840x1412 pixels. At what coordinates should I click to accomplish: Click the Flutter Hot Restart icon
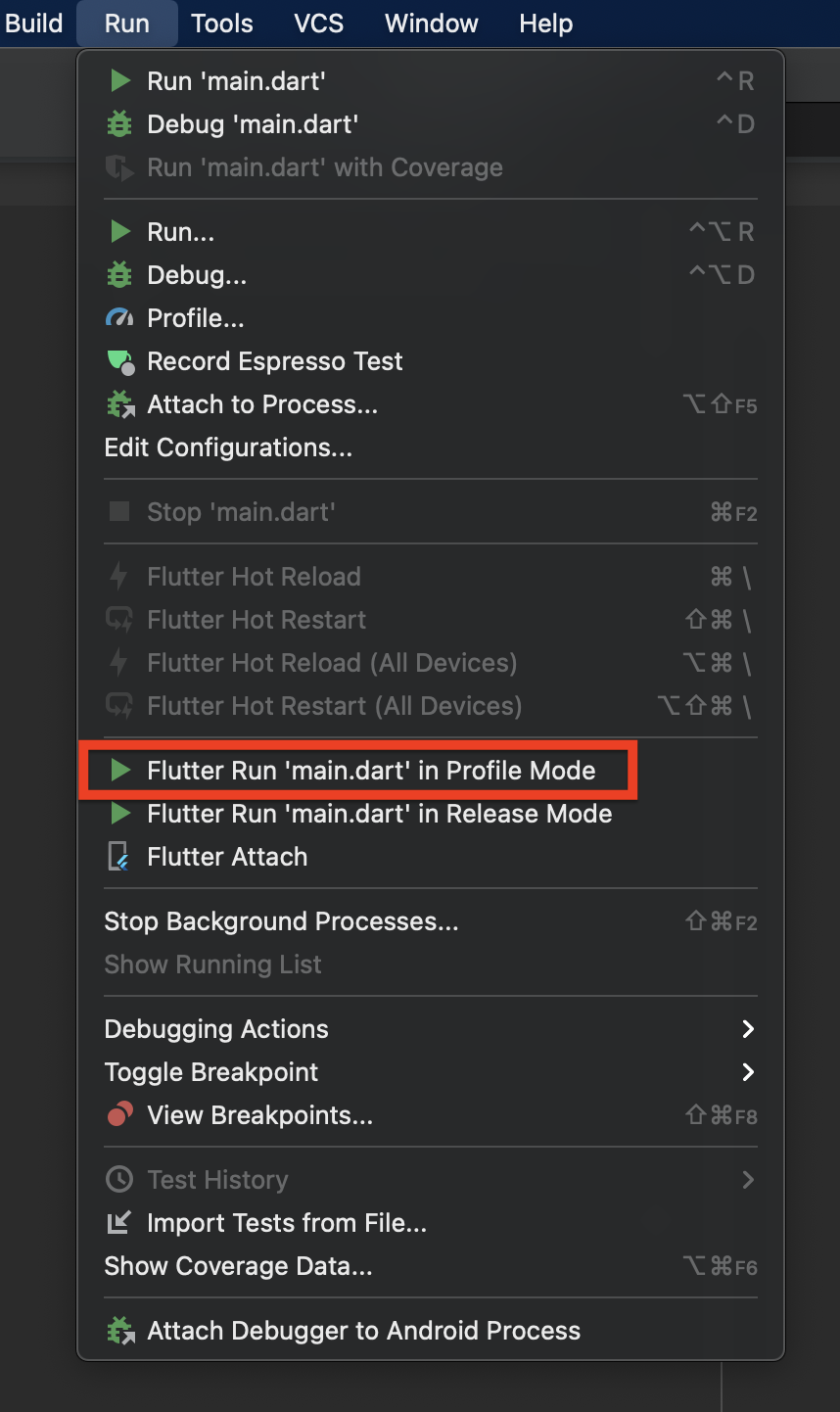119,620
